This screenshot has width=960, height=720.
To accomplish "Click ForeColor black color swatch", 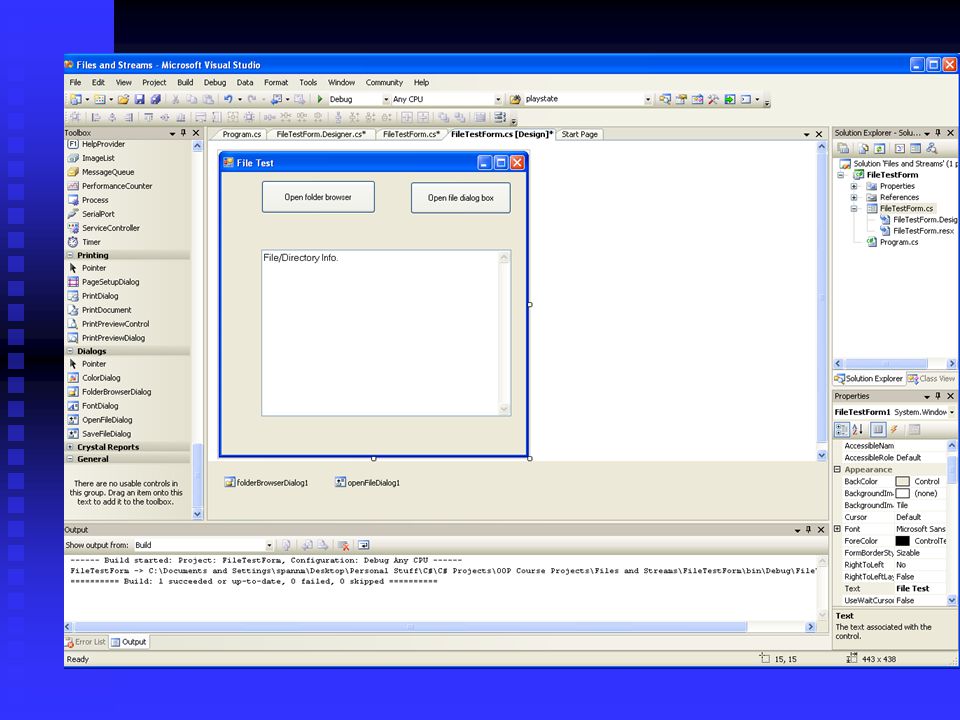I will pos(902,541).
